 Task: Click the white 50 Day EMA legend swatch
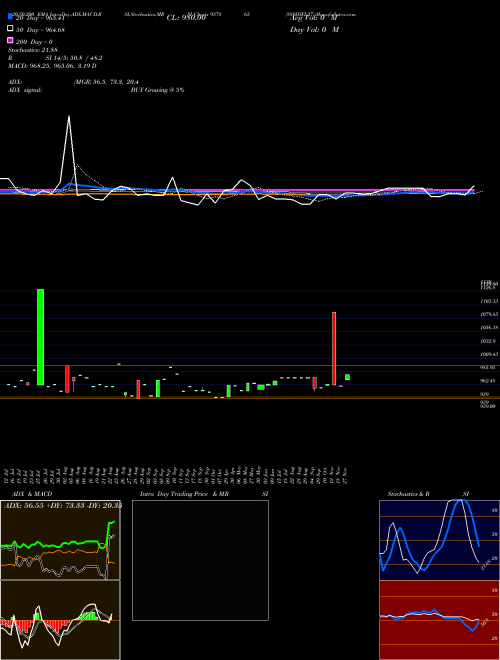10,29
